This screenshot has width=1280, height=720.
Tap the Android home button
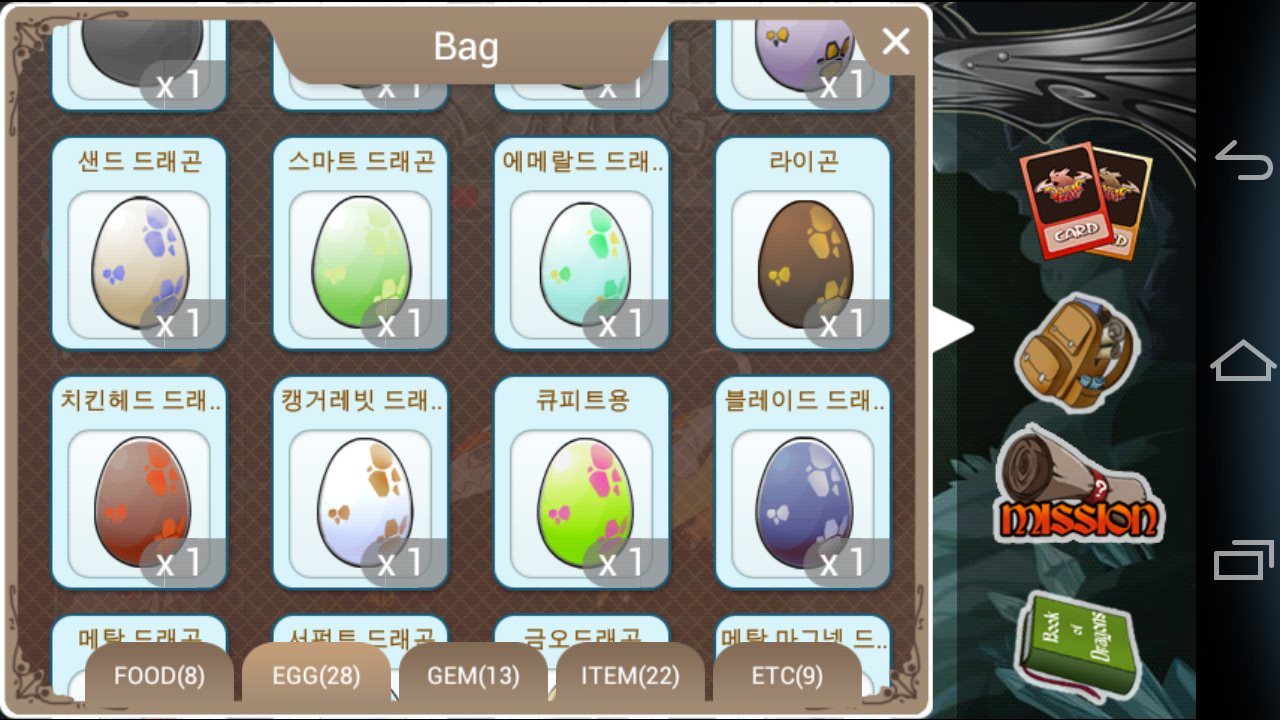point(1243,360)
